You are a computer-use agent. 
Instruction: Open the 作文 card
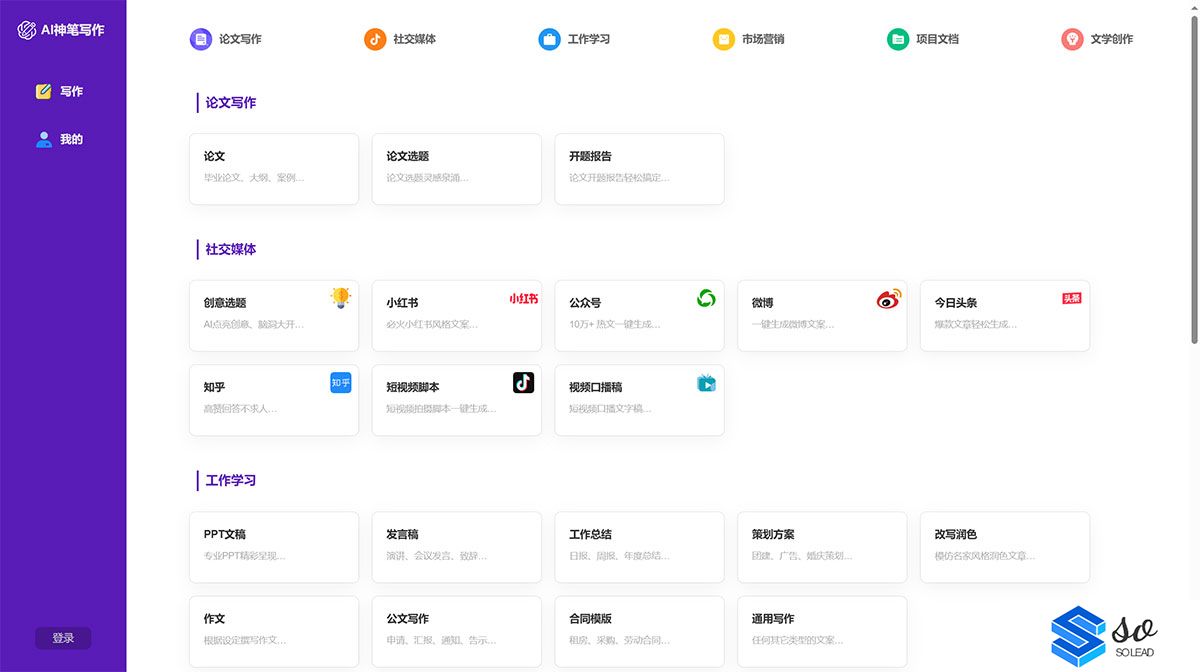[274, 632]
